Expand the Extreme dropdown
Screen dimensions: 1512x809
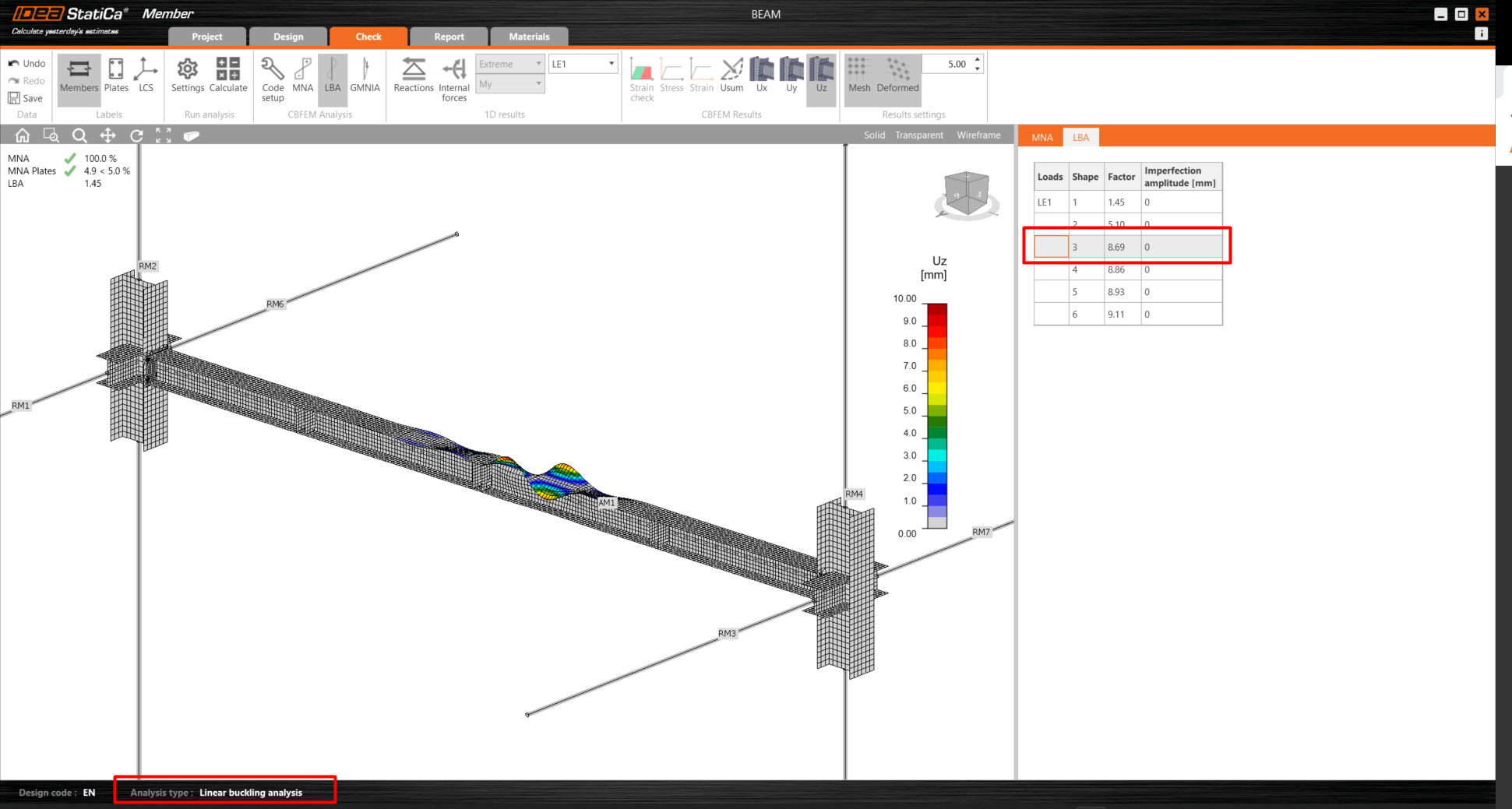[x=510, y=64]
